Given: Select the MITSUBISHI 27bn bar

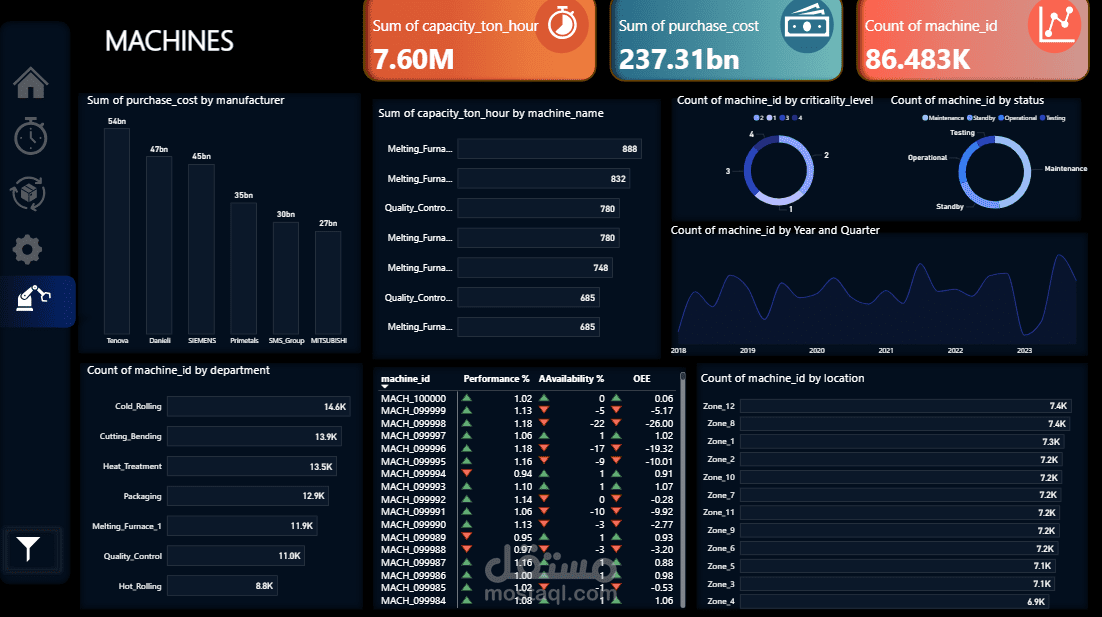Looking at the screenshot, I should [328, 283].
